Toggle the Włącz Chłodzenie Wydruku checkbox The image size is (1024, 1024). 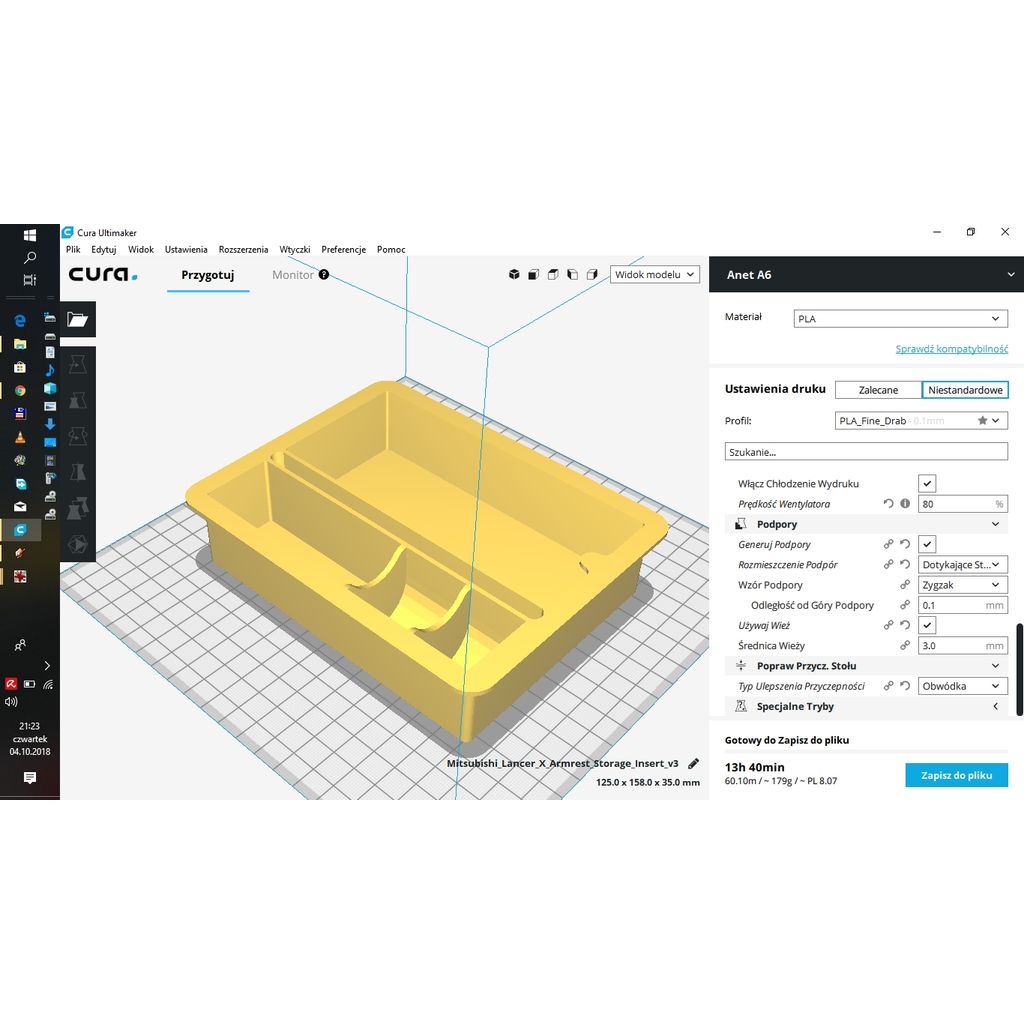(927, 483)
